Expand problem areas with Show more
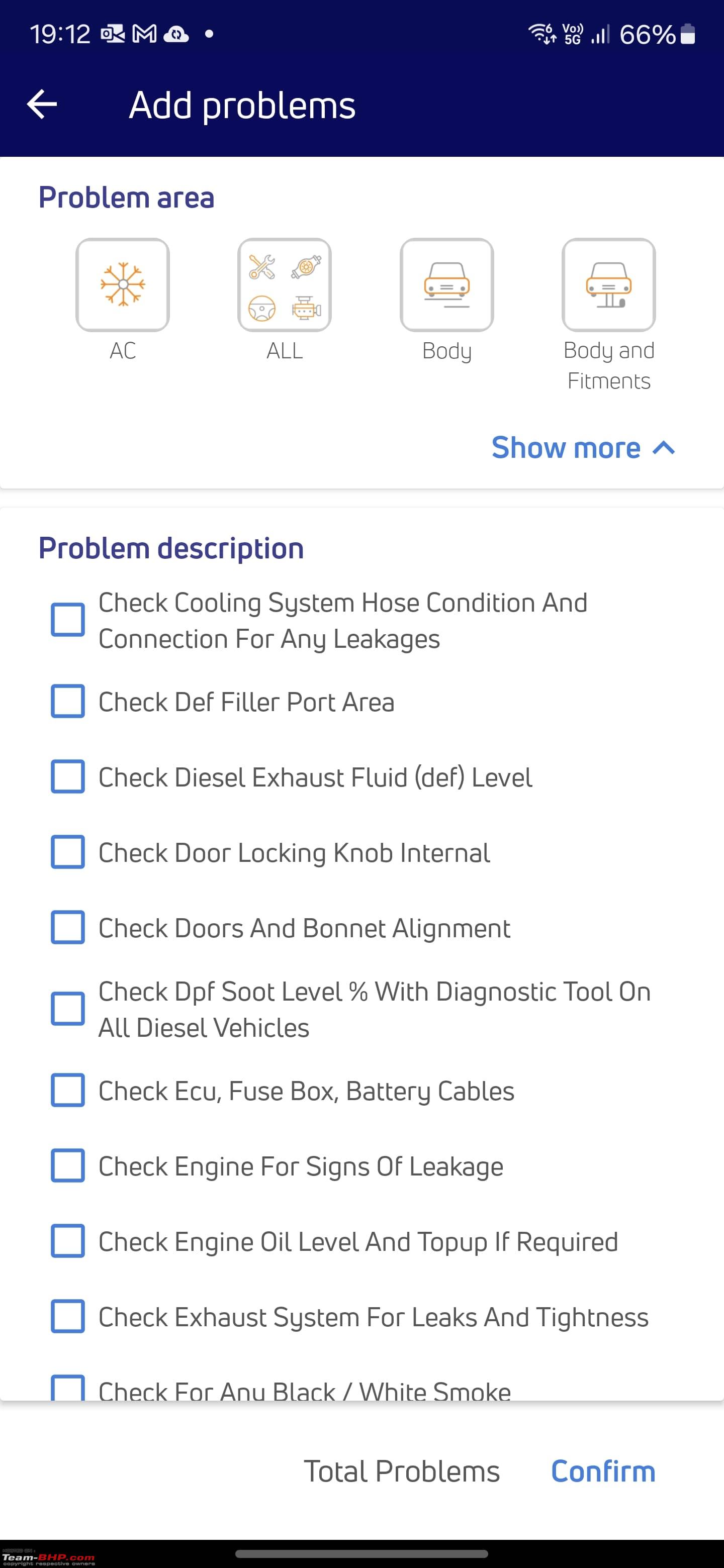724x1568 pixels. (566, 447)
